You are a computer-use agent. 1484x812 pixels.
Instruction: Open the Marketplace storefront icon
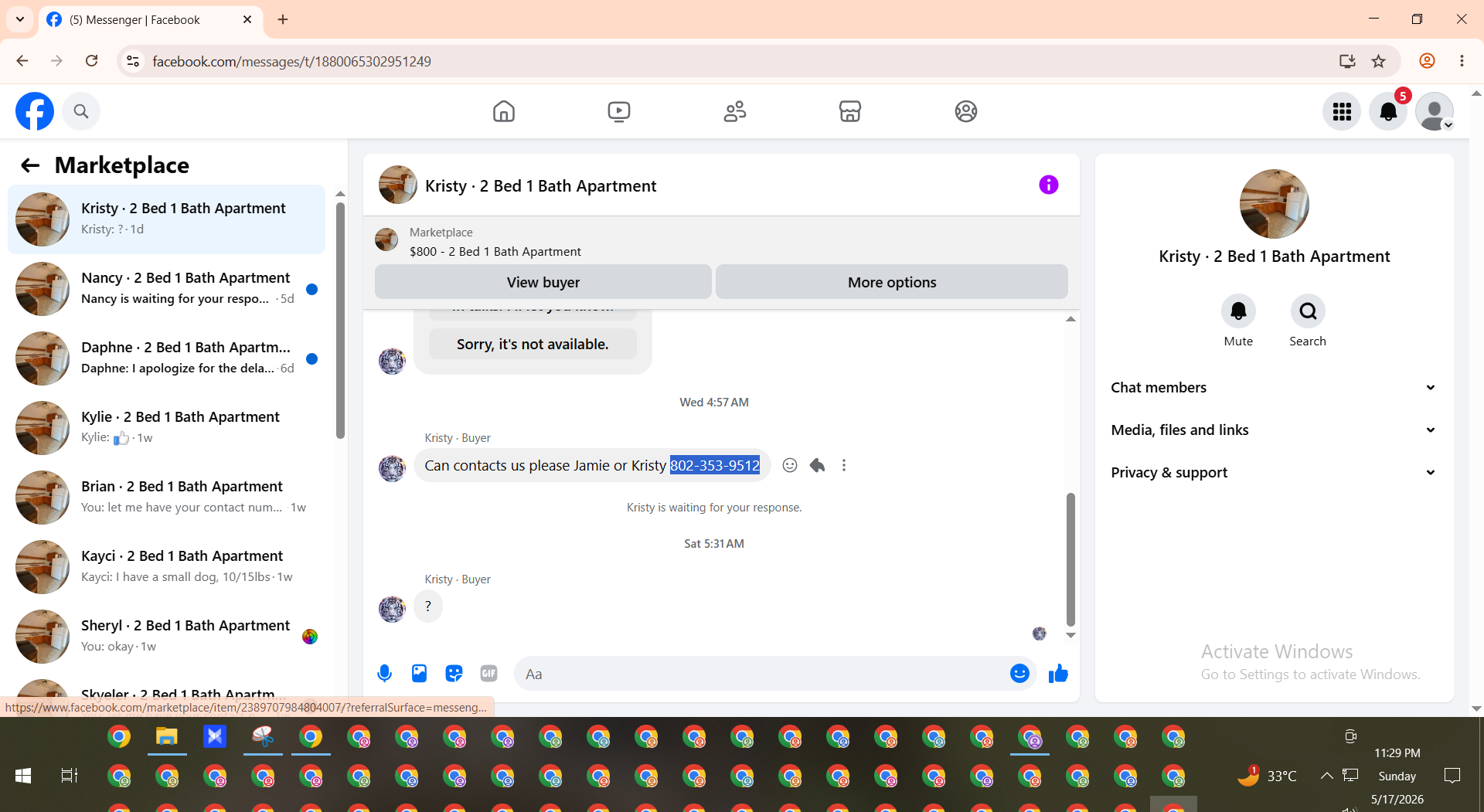point(849,111)
